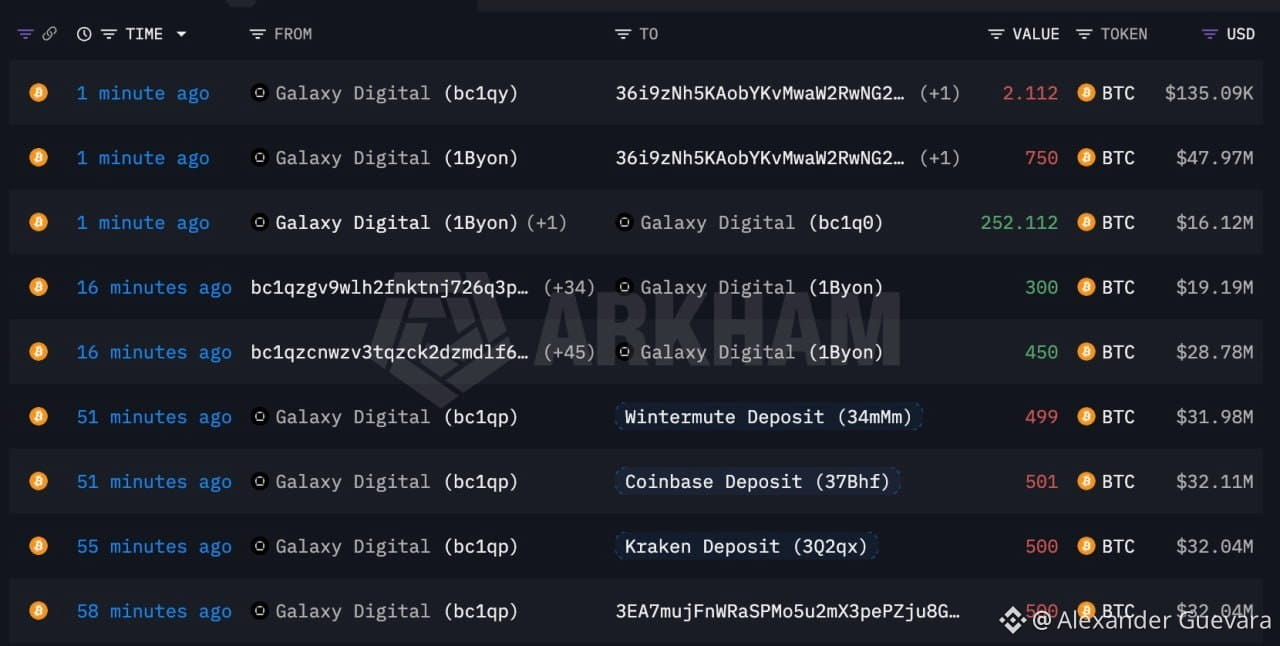Viewport: 1280px width, 646px height.
Task: Click the TOKEN column filter icon
Action: pos(1084,34)
